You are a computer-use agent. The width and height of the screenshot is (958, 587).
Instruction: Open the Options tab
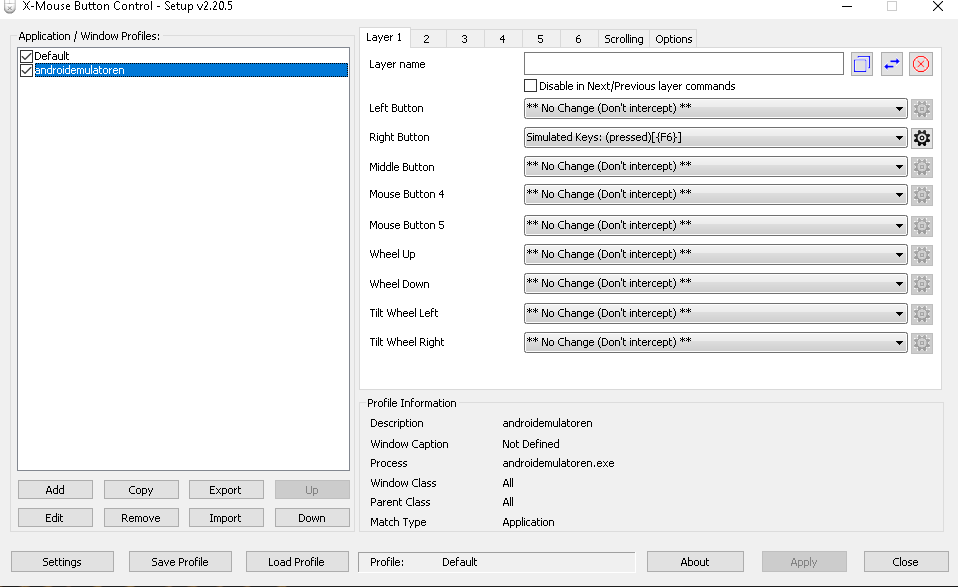(673, 39)
